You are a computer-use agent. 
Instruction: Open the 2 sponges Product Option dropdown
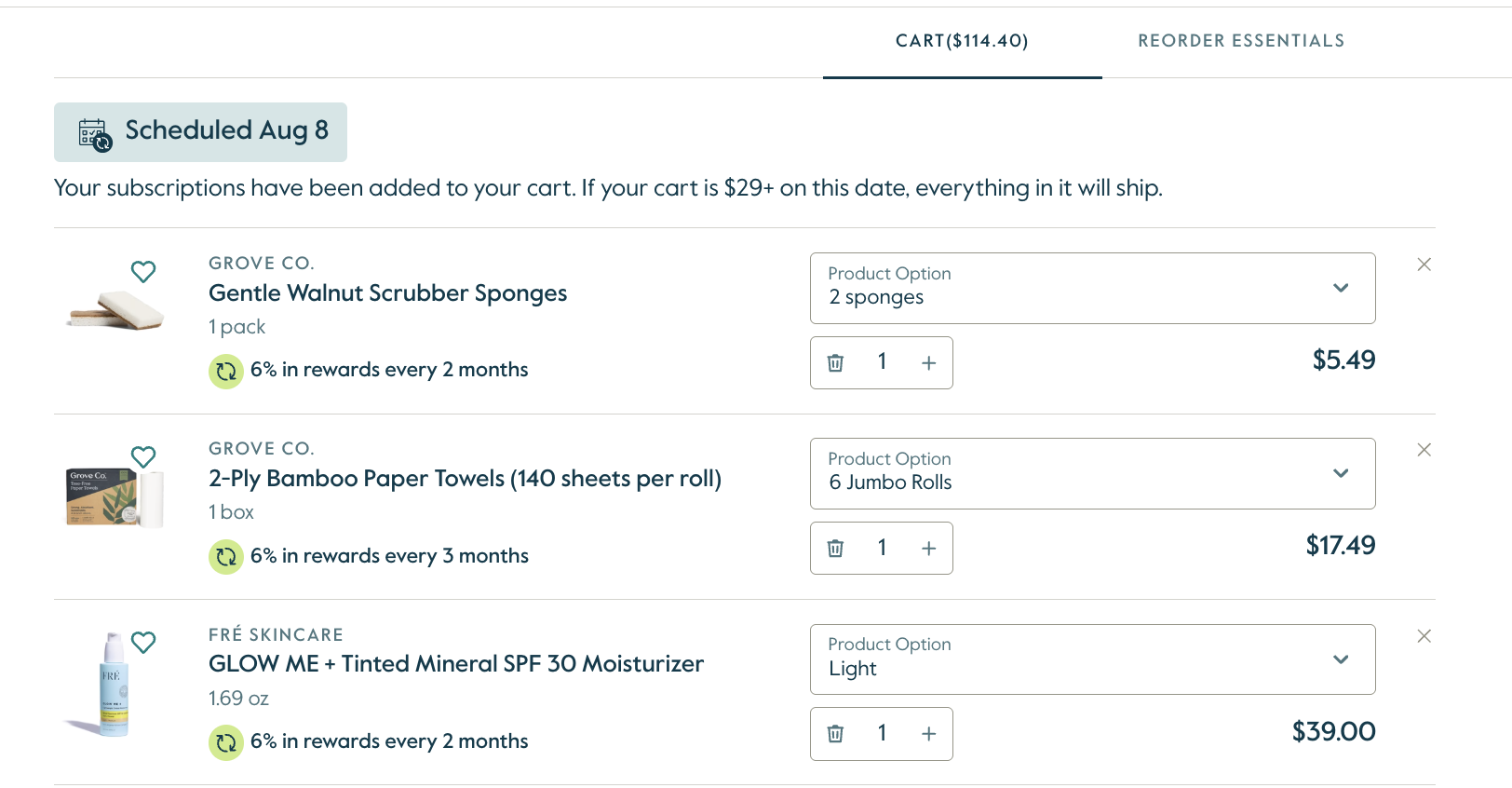pyautogui.click(x=1093, y=288)
